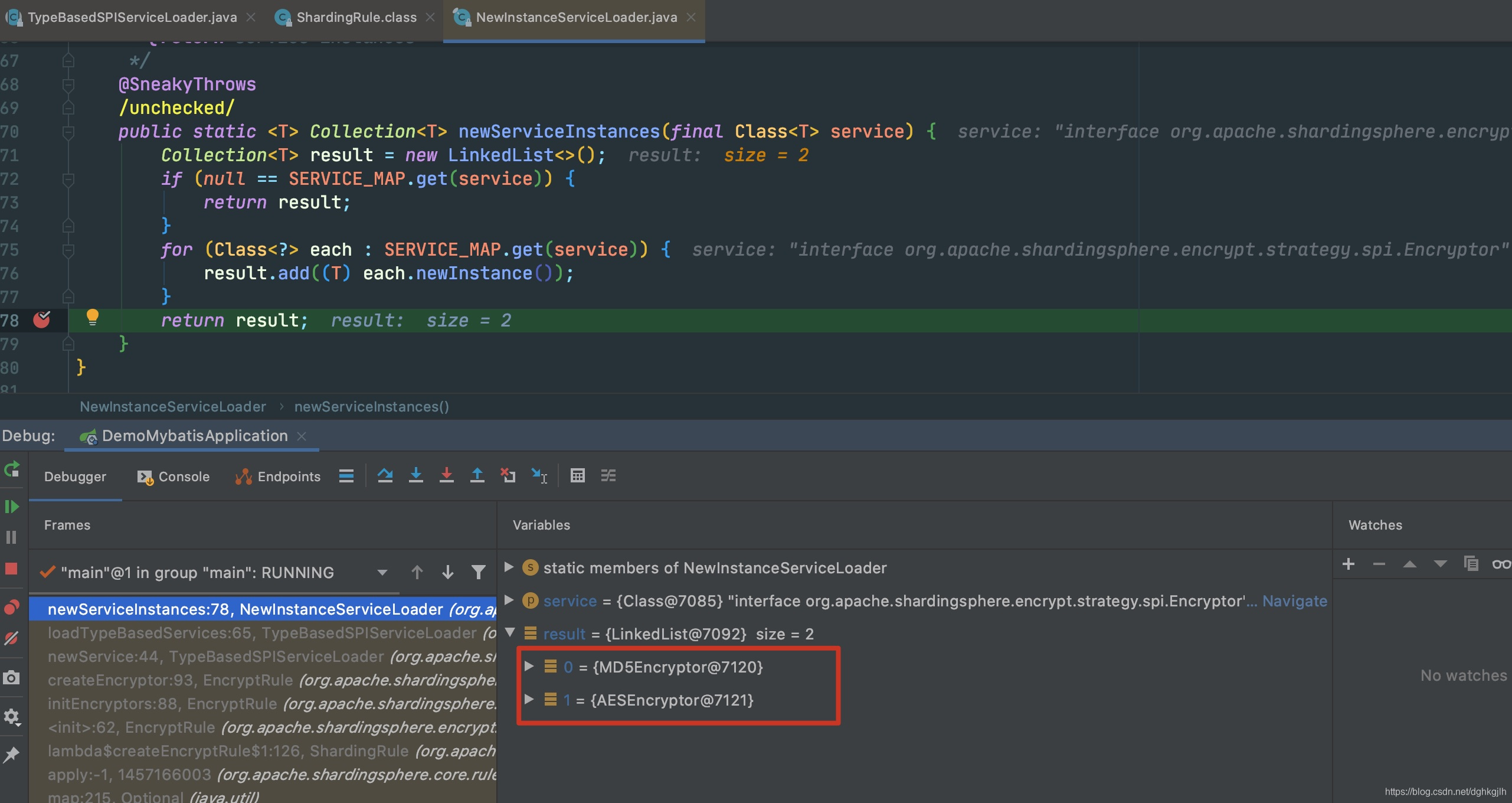1512x803 pixels.
Task: Open the Endpoints tab
Action: point(277,476)
